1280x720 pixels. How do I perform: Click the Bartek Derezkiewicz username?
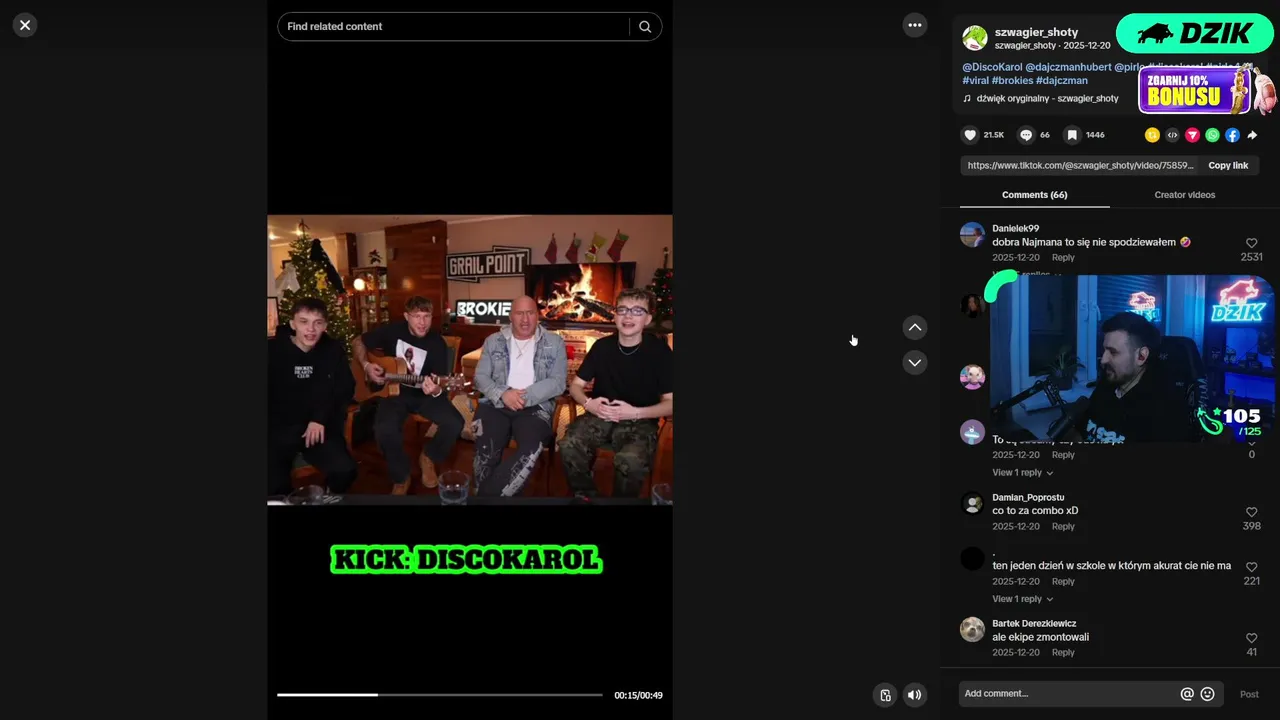1034,623
